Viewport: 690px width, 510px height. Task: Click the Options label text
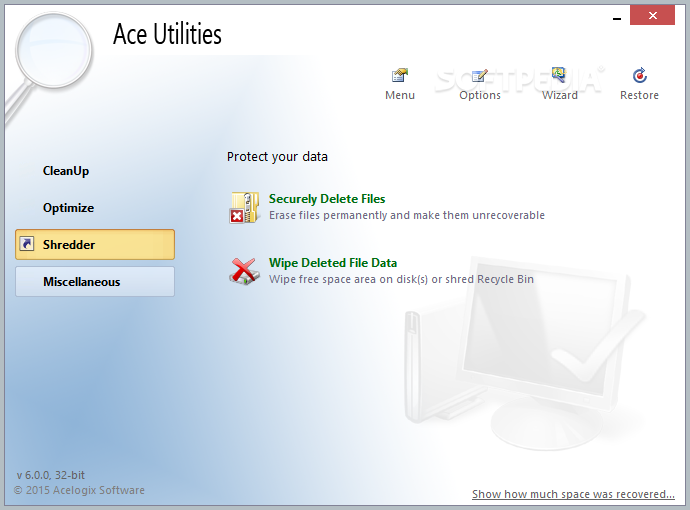point(480,95)
